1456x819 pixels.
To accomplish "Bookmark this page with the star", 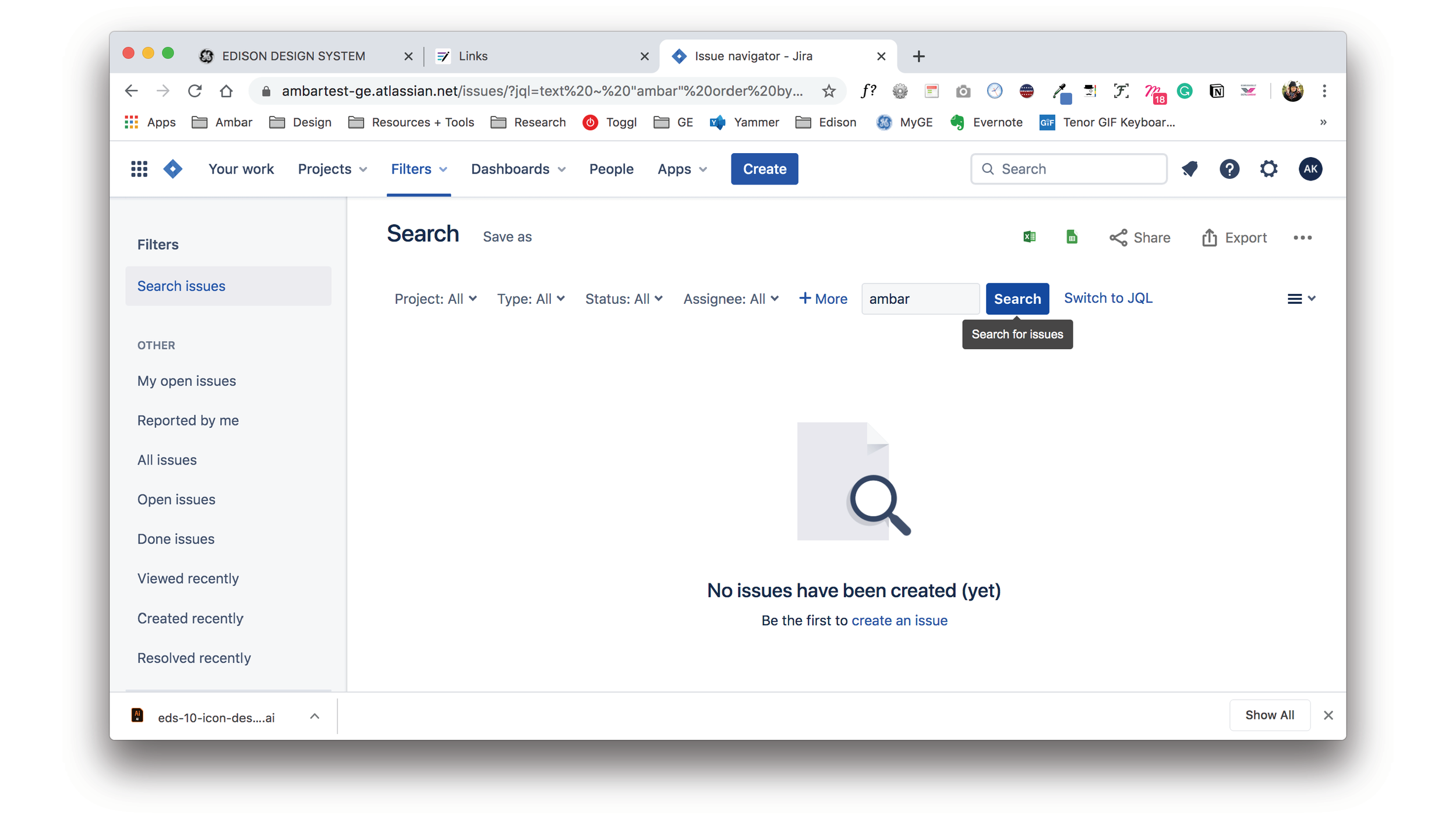I will [829, 91].
